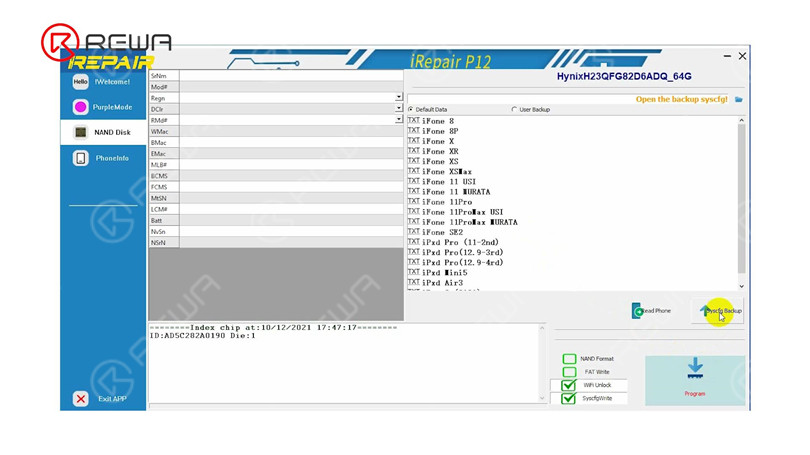This screenshot has height=455, width=810.
Task: Select iFone 11 USI list entry
Action: (449, 182)
